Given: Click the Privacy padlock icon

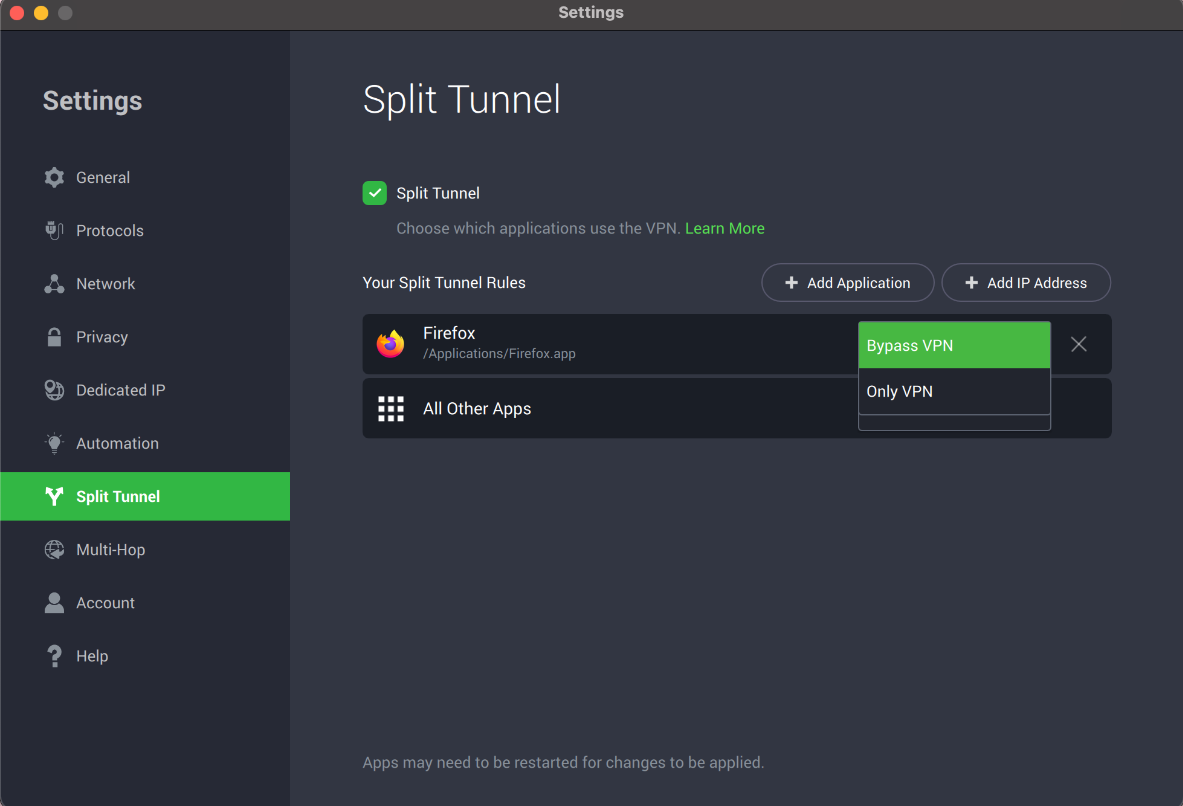Looking at the screenshot, I should (x=54, y=337).
